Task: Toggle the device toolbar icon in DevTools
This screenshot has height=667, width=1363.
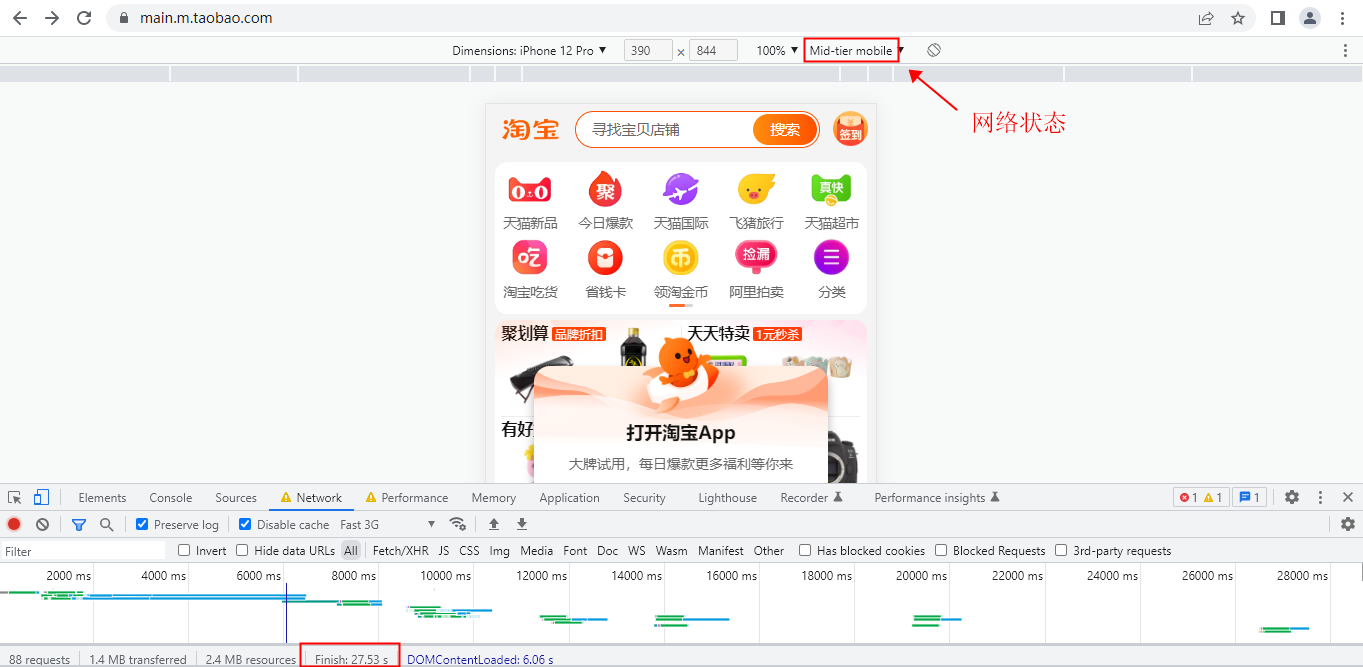Action: (41, 497)
